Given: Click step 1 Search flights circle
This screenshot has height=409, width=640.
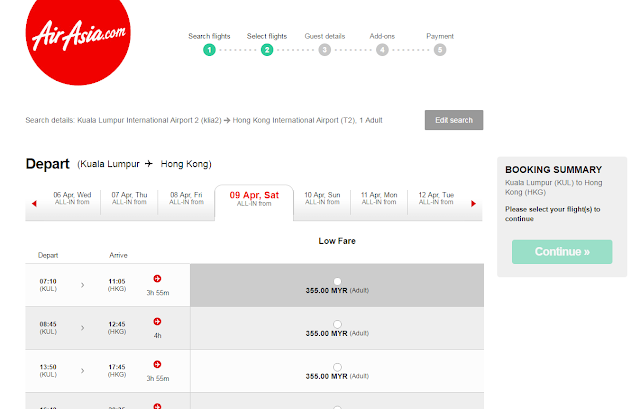Looking at the screenshot, I should (x=209, y=50).
